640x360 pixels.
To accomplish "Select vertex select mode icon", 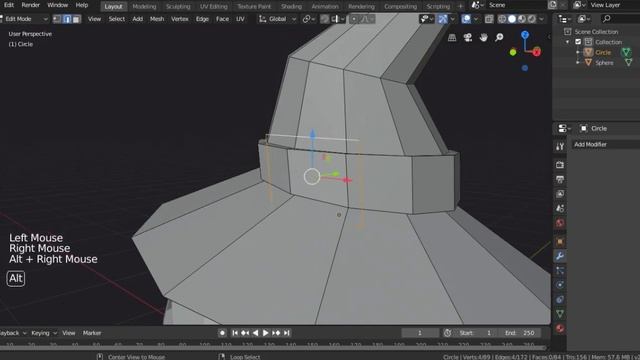I will [57, 19].
